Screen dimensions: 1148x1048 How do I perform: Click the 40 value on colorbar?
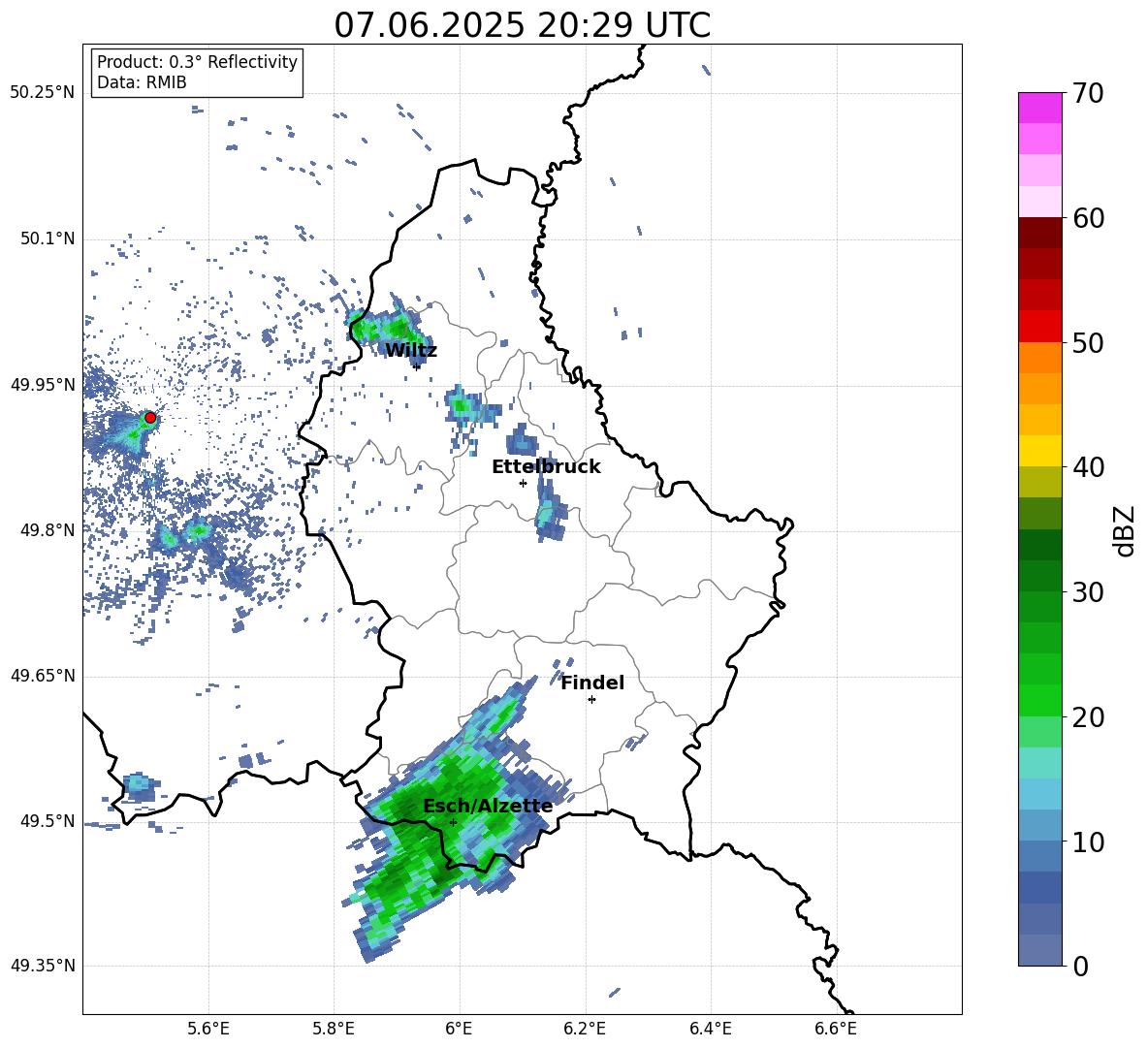click(1088, 467)
